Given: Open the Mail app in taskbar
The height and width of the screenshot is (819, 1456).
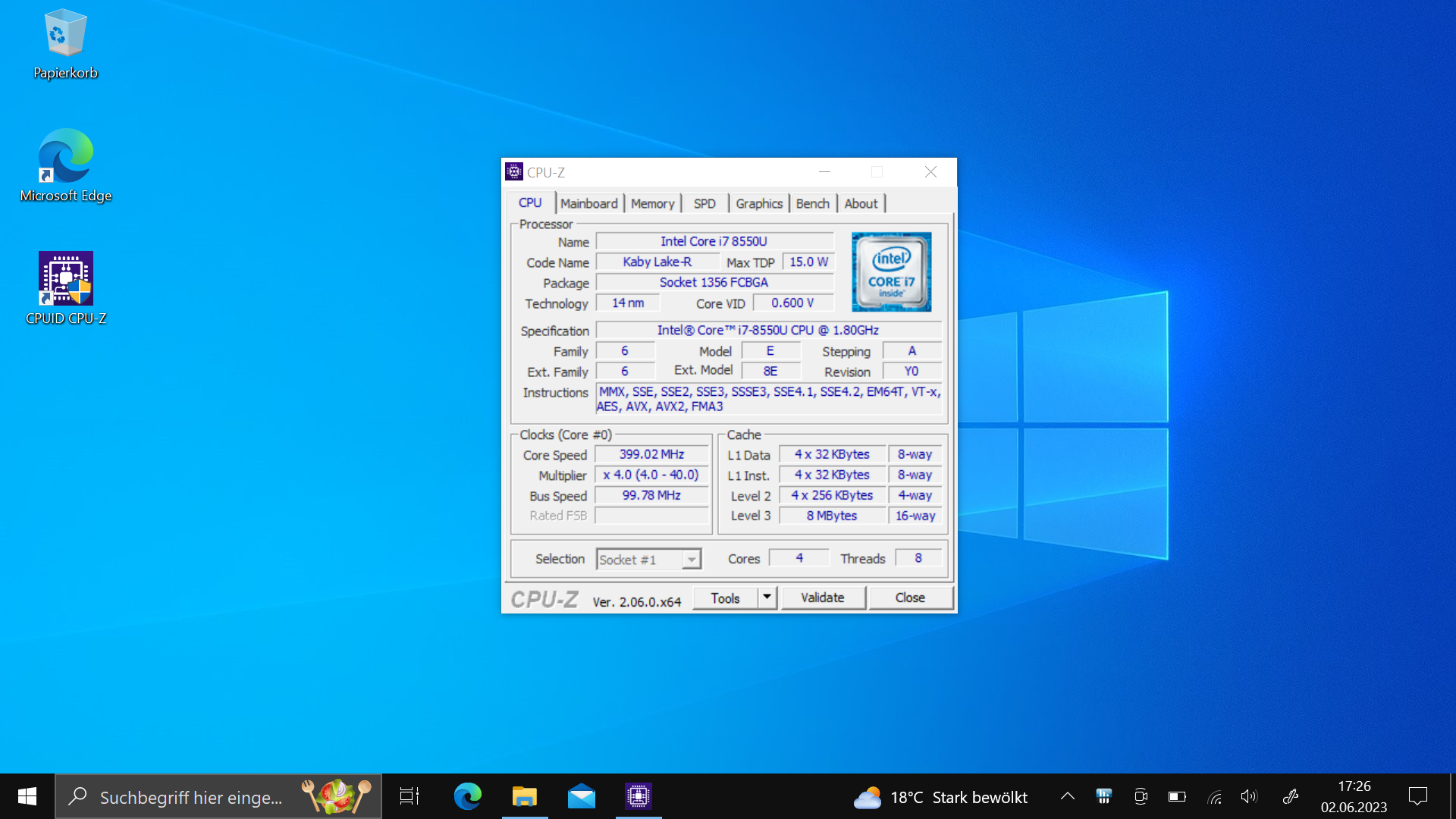Looking at the screenshot, I should pyautogui.click(x=582, y=796).
